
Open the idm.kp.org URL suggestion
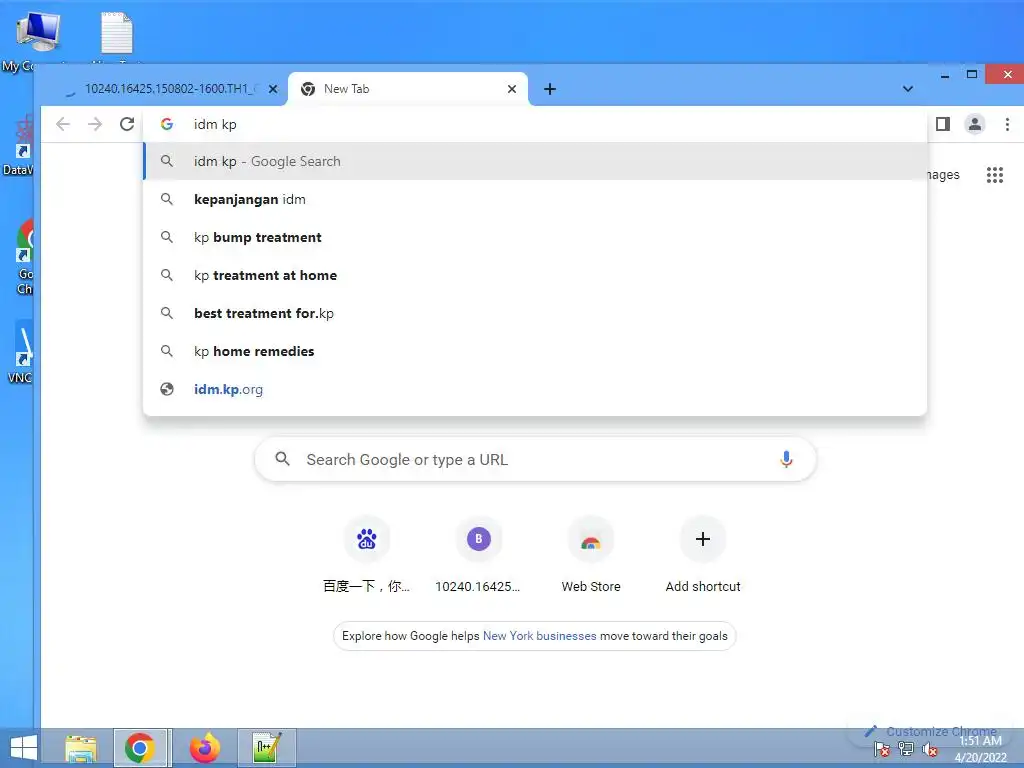(x=536, y=389)
